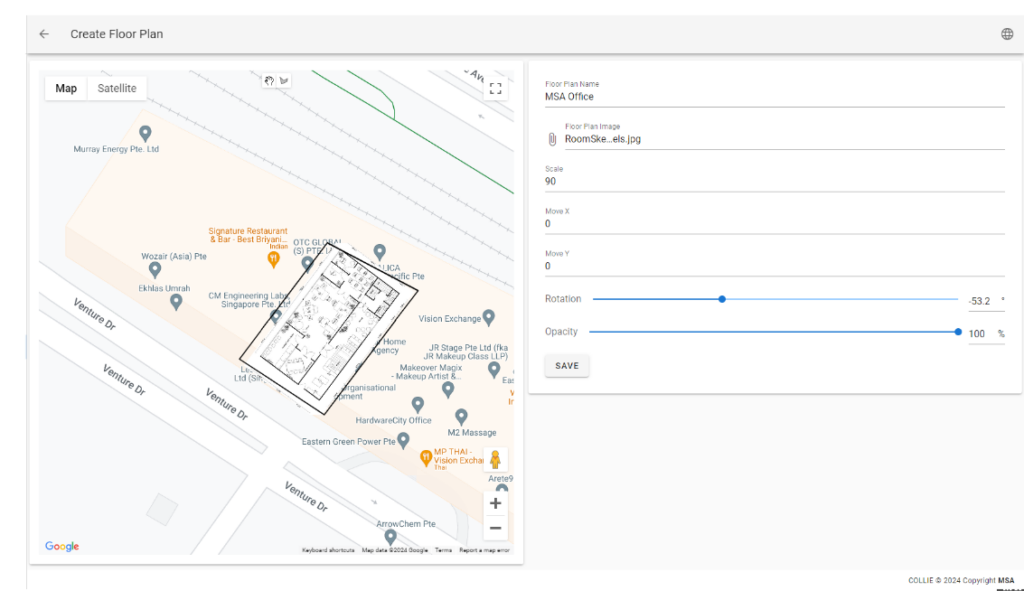Toggle fullscreen map view
Screen dimensions: 1024x591
pyautogui.click(x=496, y=88)
